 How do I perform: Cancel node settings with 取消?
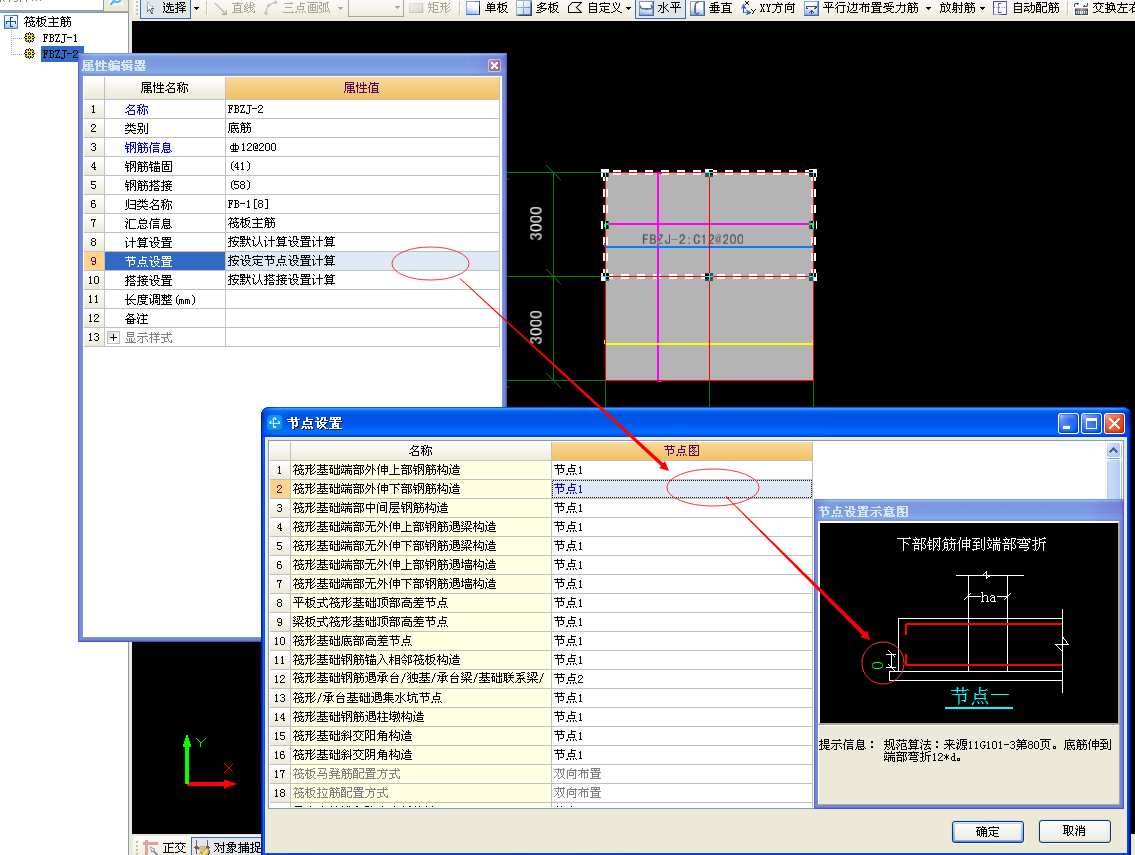(x=1074, y=831)
